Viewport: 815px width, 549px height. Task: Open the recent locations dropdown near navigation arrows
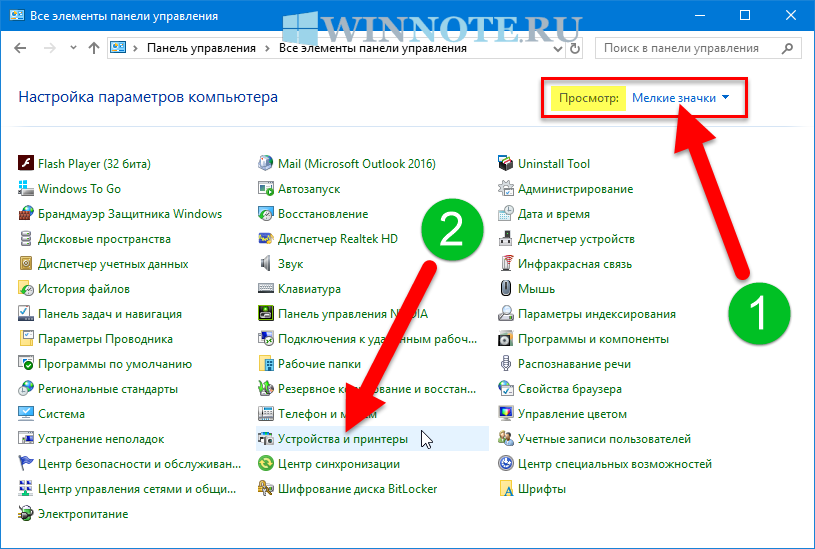click(73, 48)
